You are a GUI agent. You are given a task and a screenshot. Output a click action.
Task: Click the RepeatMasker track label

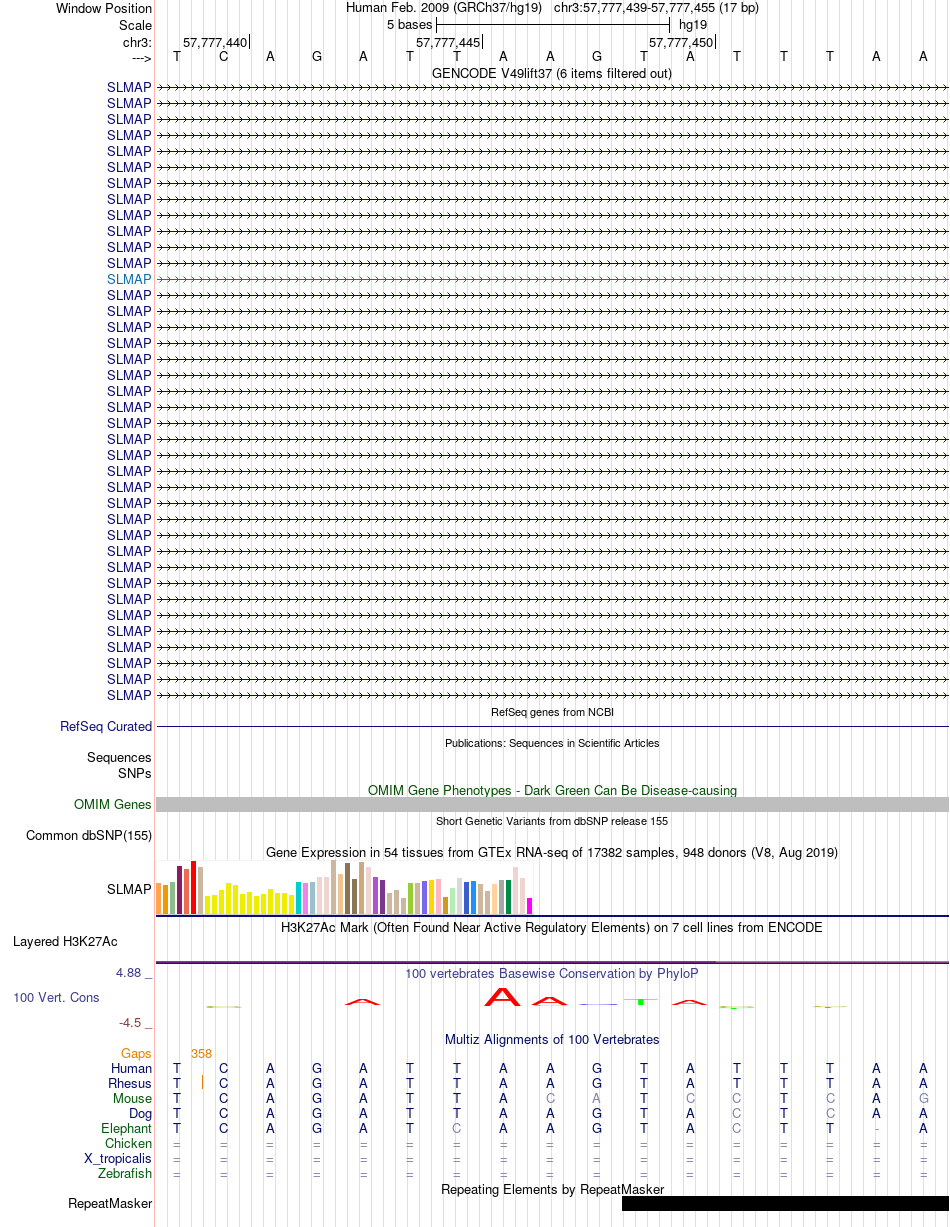[110, 1204]
